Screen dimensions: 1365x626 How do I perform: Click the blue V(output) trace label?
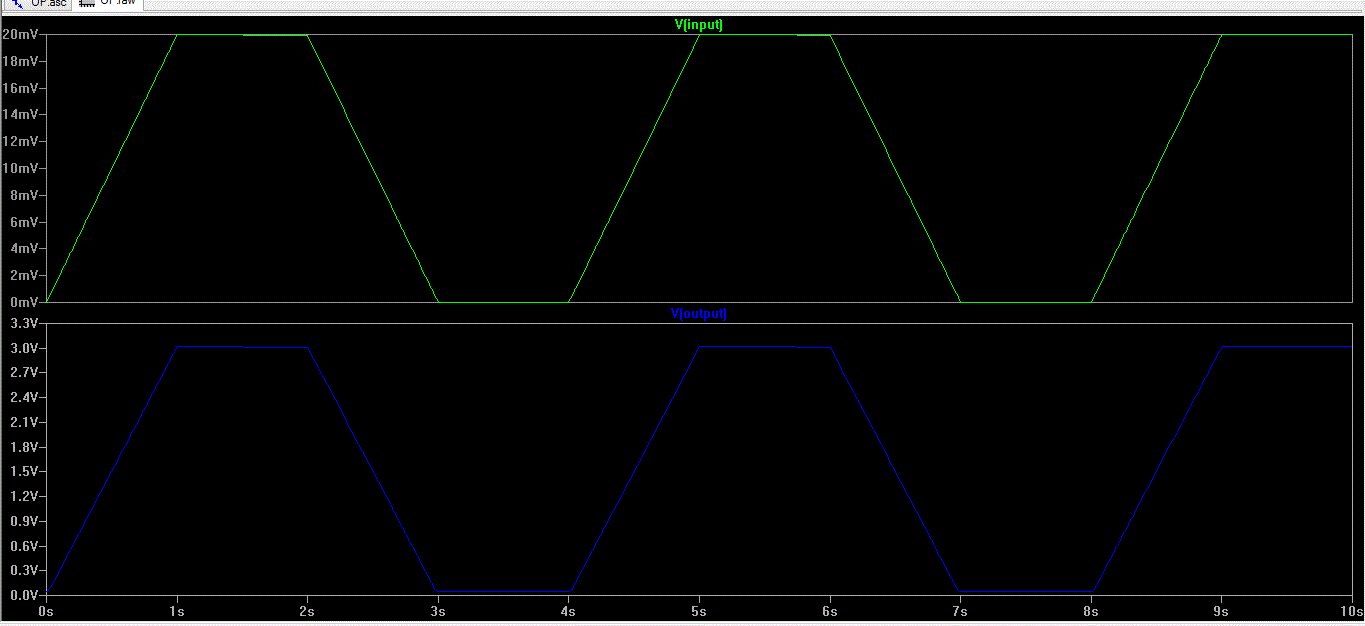699,313
